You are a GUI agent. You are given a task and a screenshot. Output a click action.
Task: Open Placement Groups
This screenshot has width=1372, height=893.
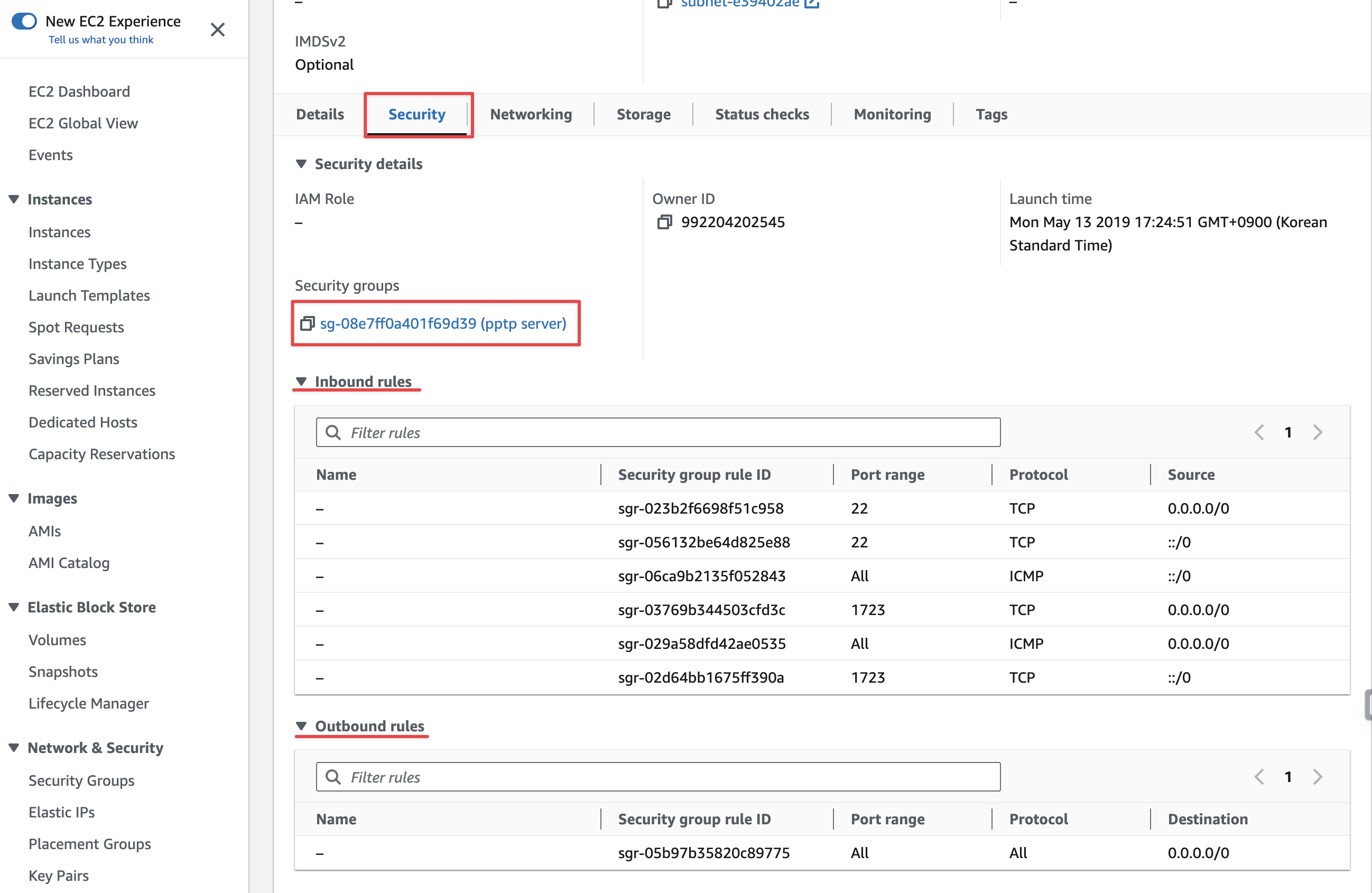pos(90,844)
